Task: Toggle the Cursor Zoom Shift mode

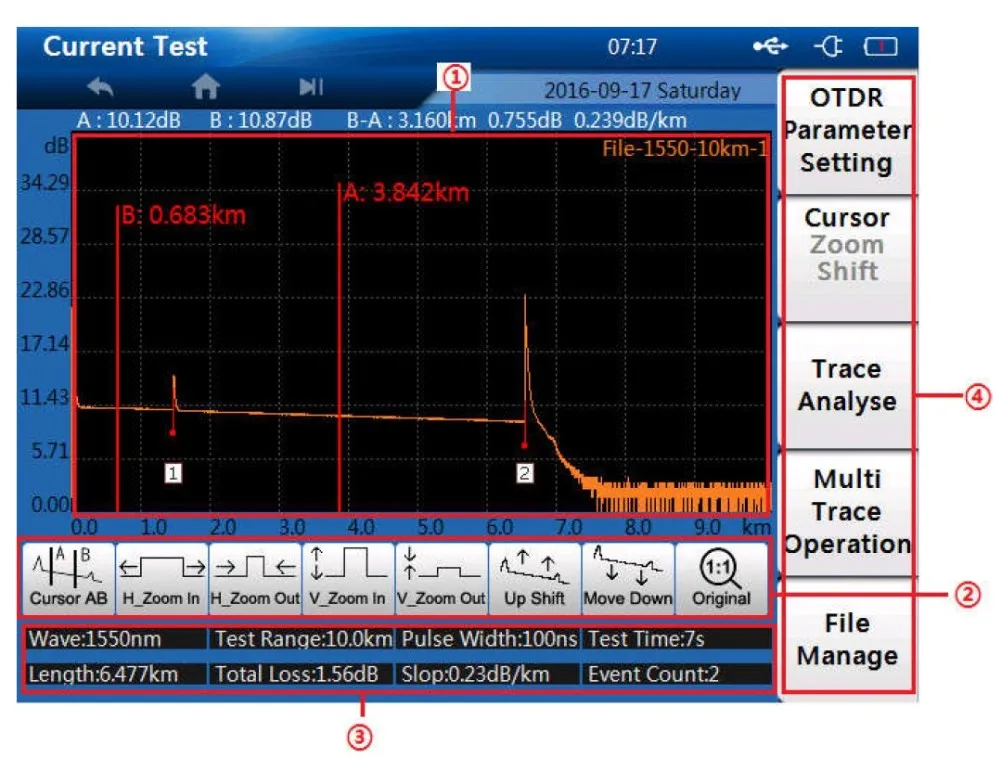Action: click(847, 258)
